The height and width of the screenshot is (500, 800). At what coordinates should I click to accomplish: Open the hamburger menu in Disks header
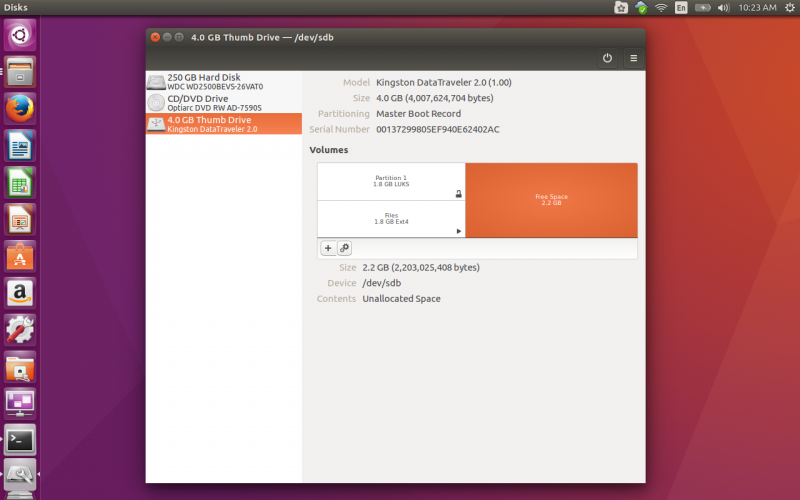click(634, 58)
